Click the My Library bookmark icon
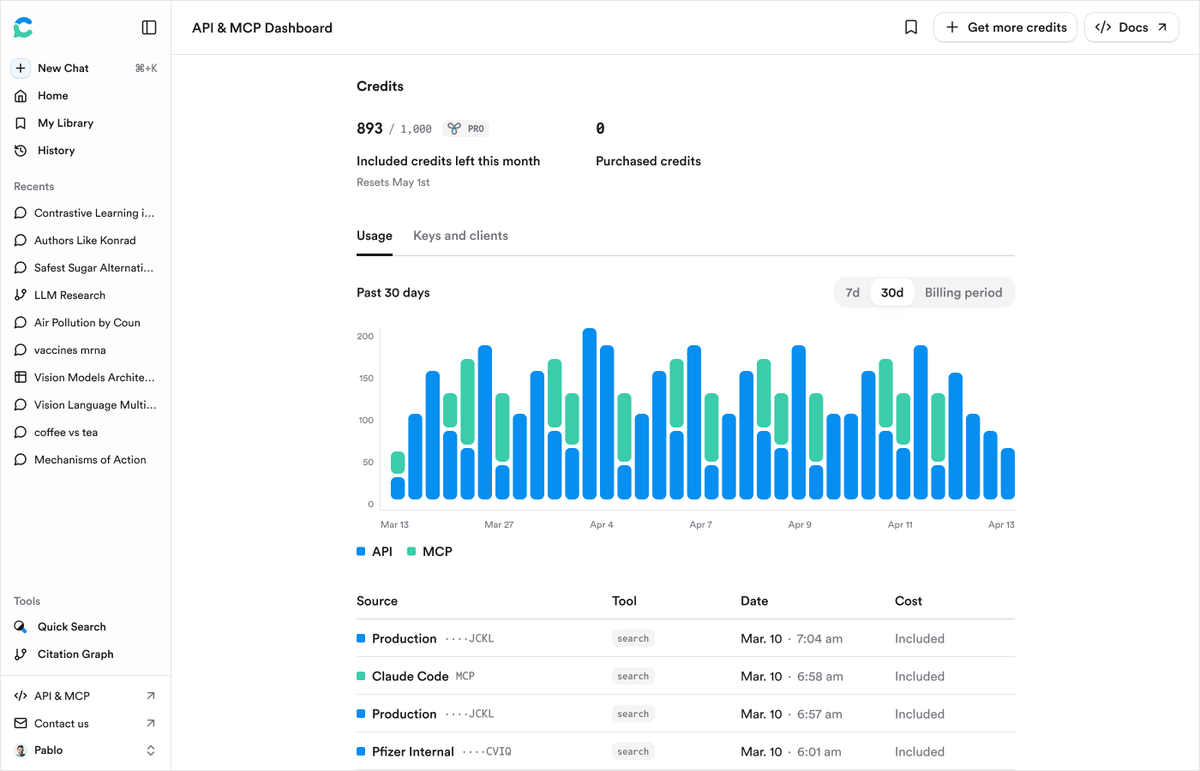The image size is (1200, 771). coord(21,123)
